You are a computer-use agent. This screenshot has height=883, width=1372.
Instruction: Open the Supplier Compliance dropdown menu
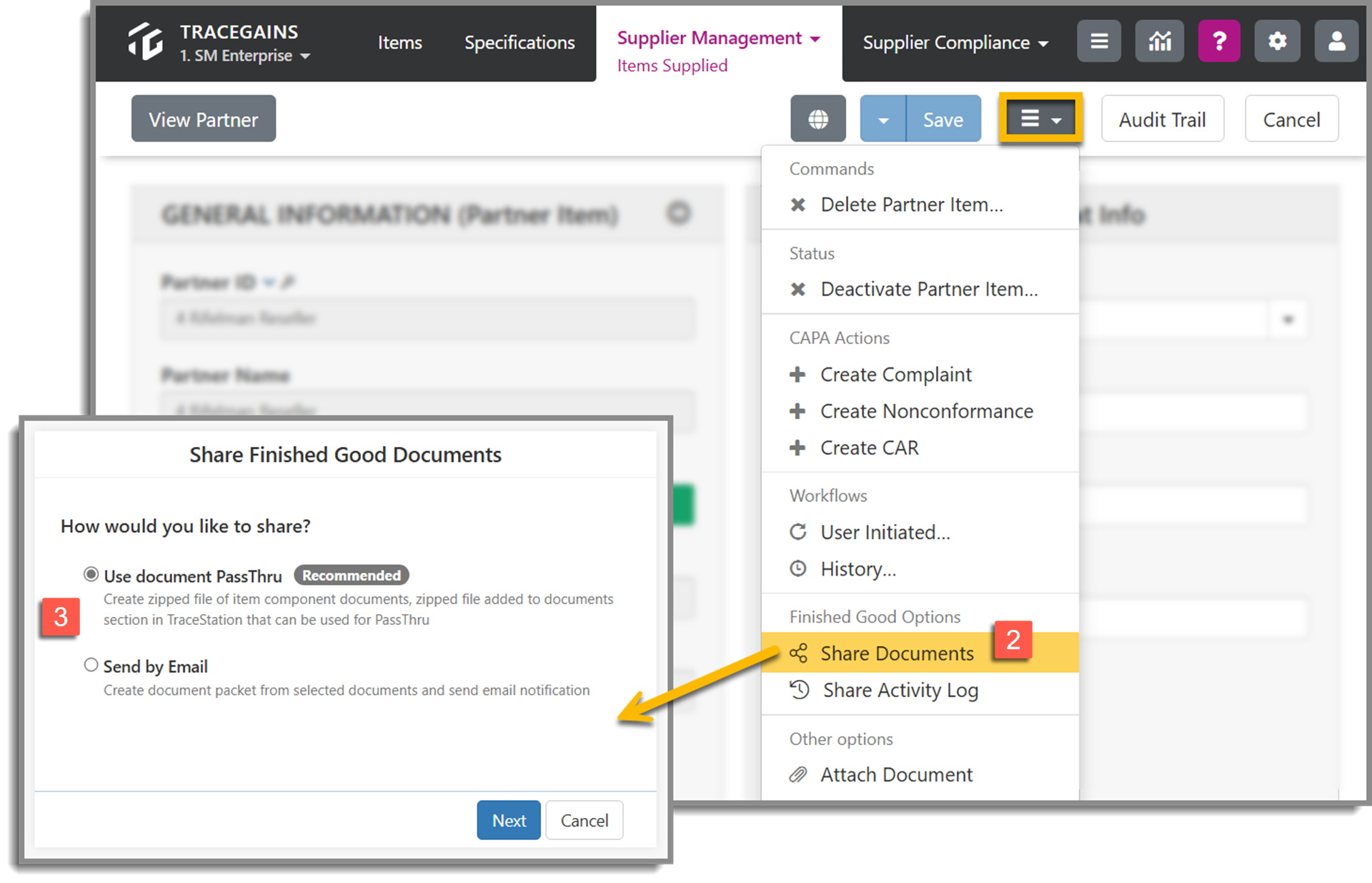(x=955, y=43)
